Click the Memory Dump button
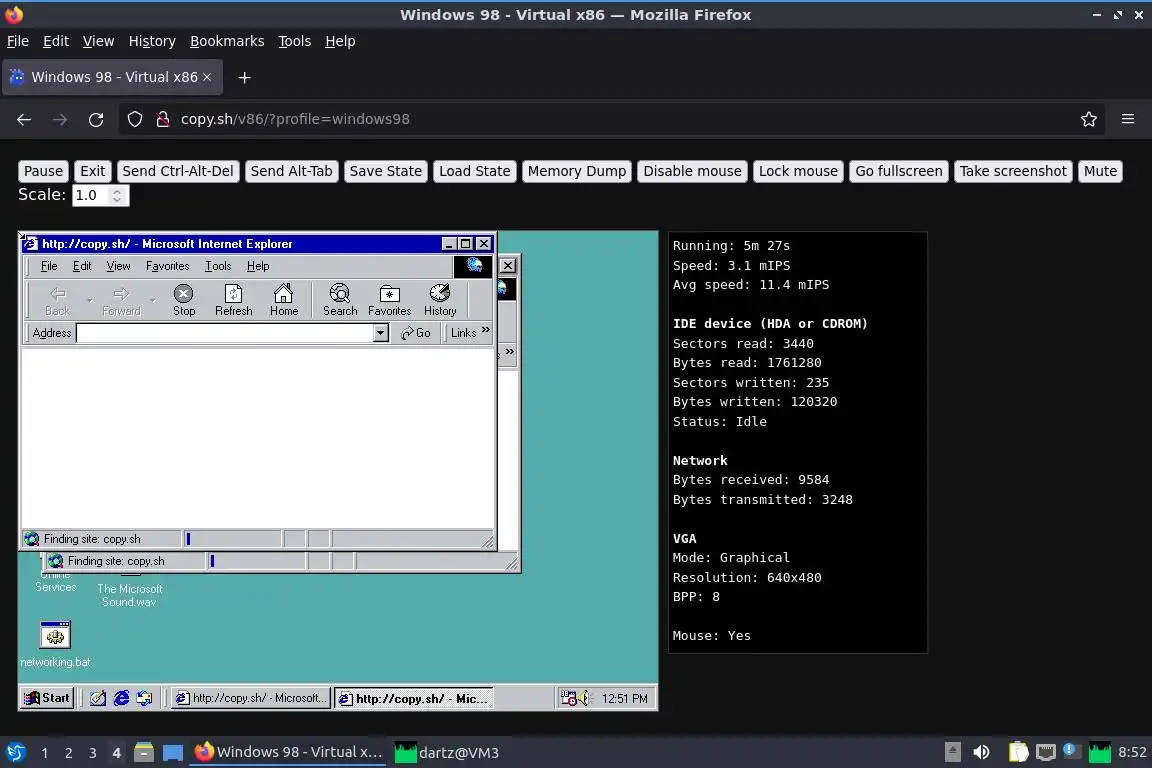The height and width of the screenshot is (768, 1152). click(x=577, y=171)
